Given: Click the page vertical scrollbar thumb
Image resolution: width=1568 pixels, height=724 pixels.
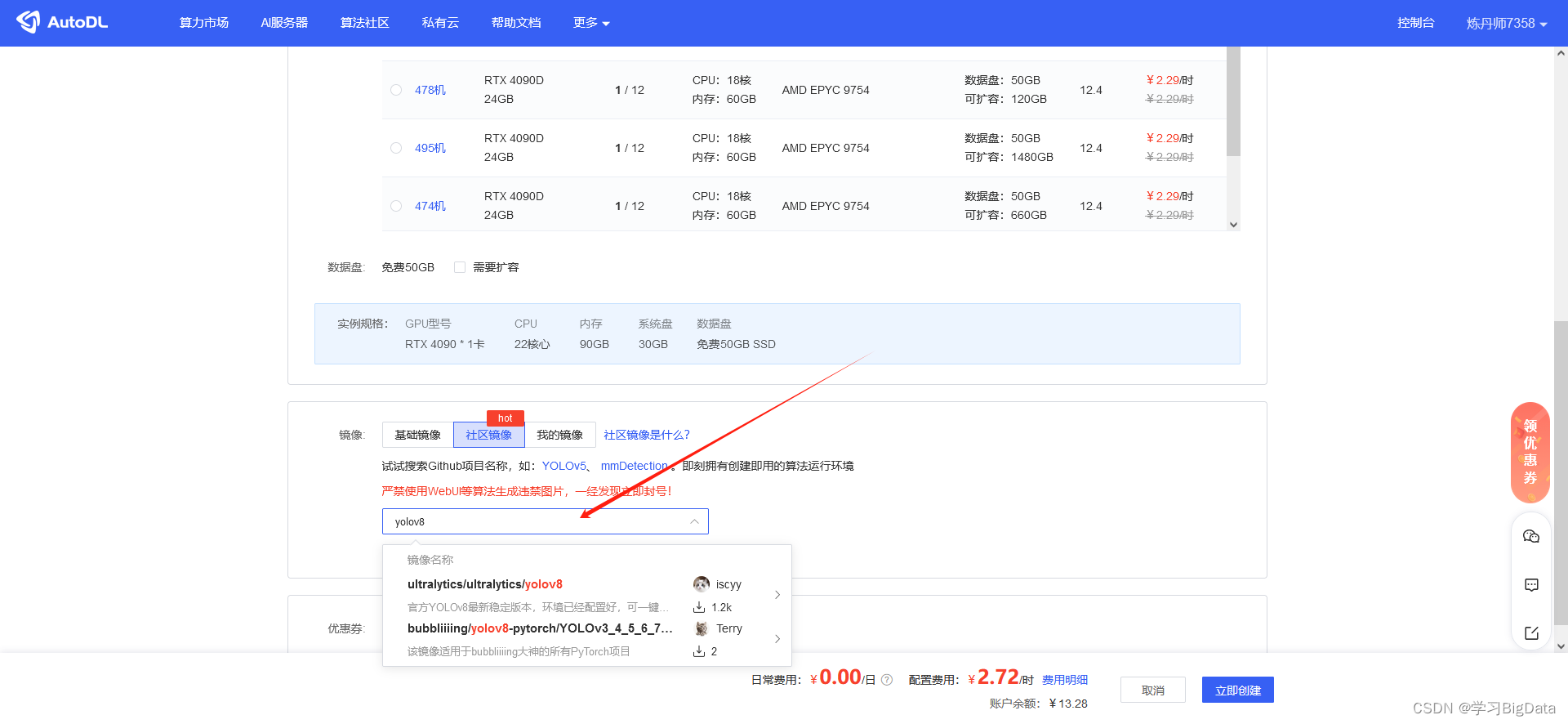Looking at the screenshot, I should pos(1561,472).
